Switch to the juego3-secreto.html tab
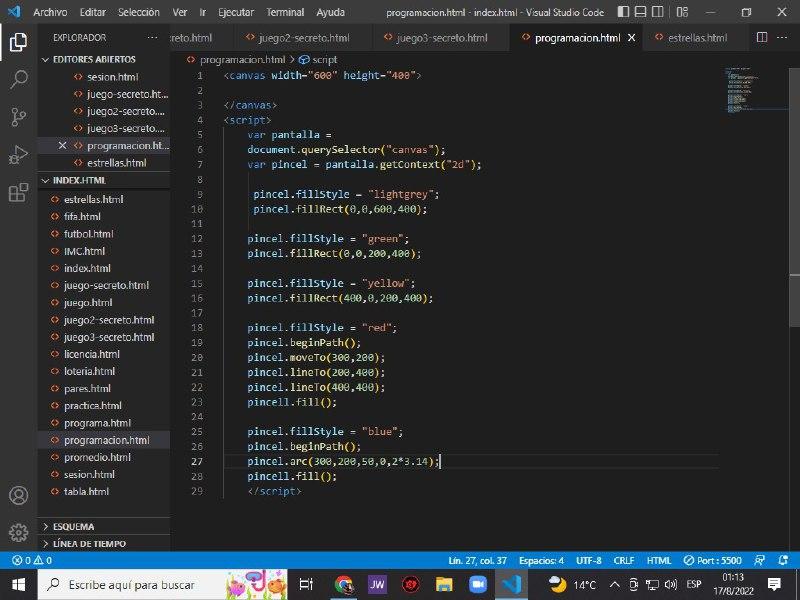The height and width of the screenshot is (600, 800). click(x=442, y=38)
